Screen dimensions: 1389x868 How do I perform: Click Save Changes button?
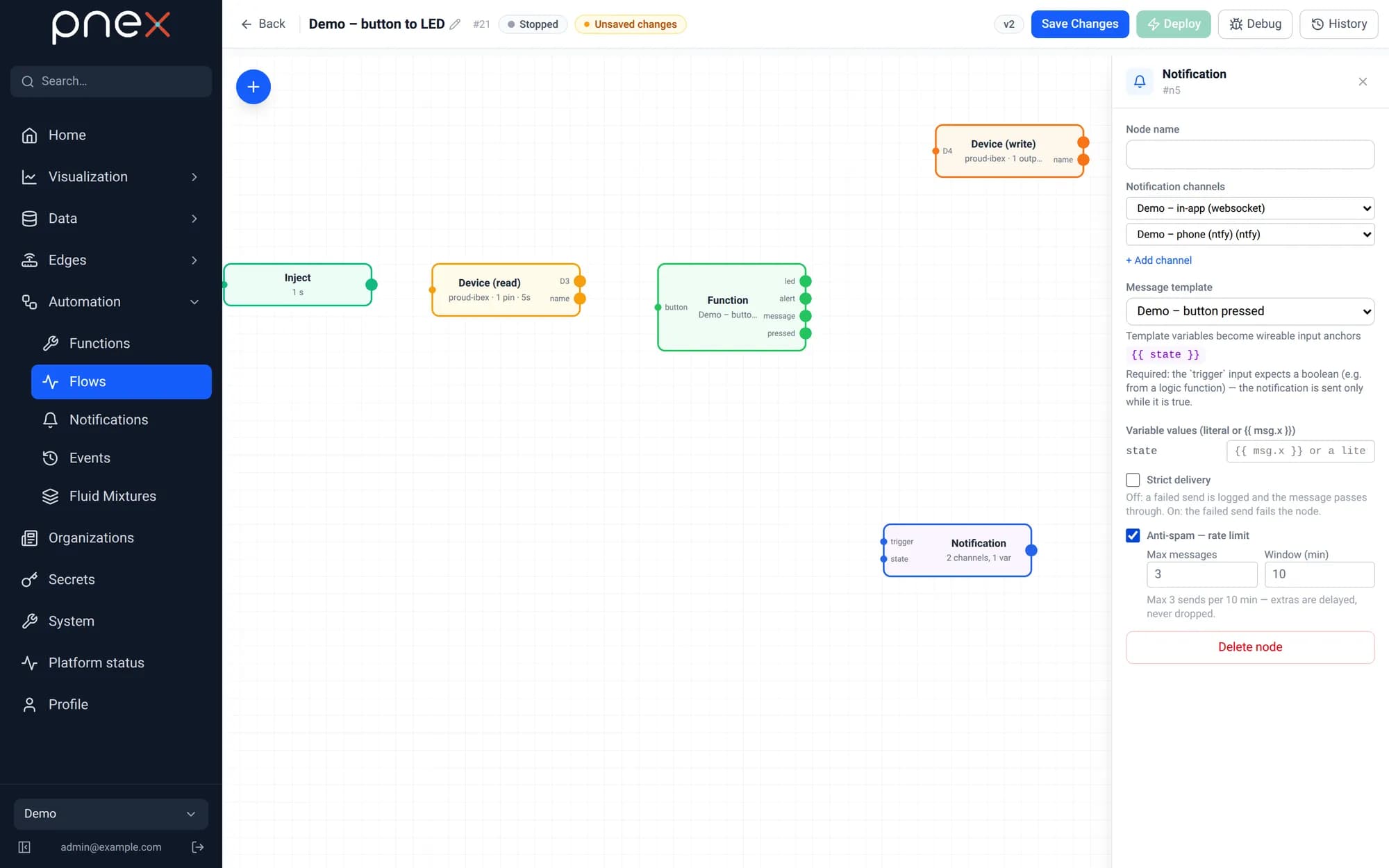click(1080, 24)
